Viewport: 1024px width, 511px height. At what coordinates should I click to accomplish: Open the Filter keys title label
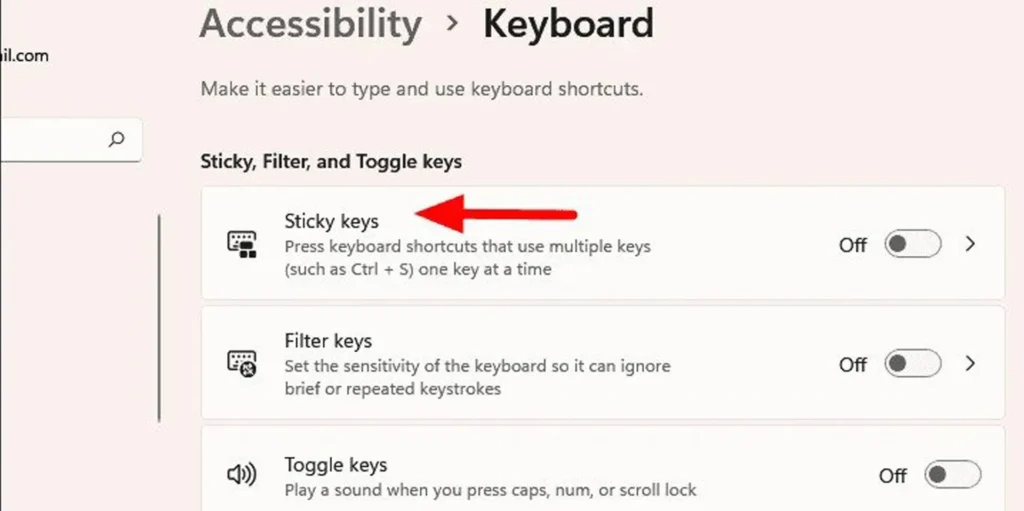(328, 341)
